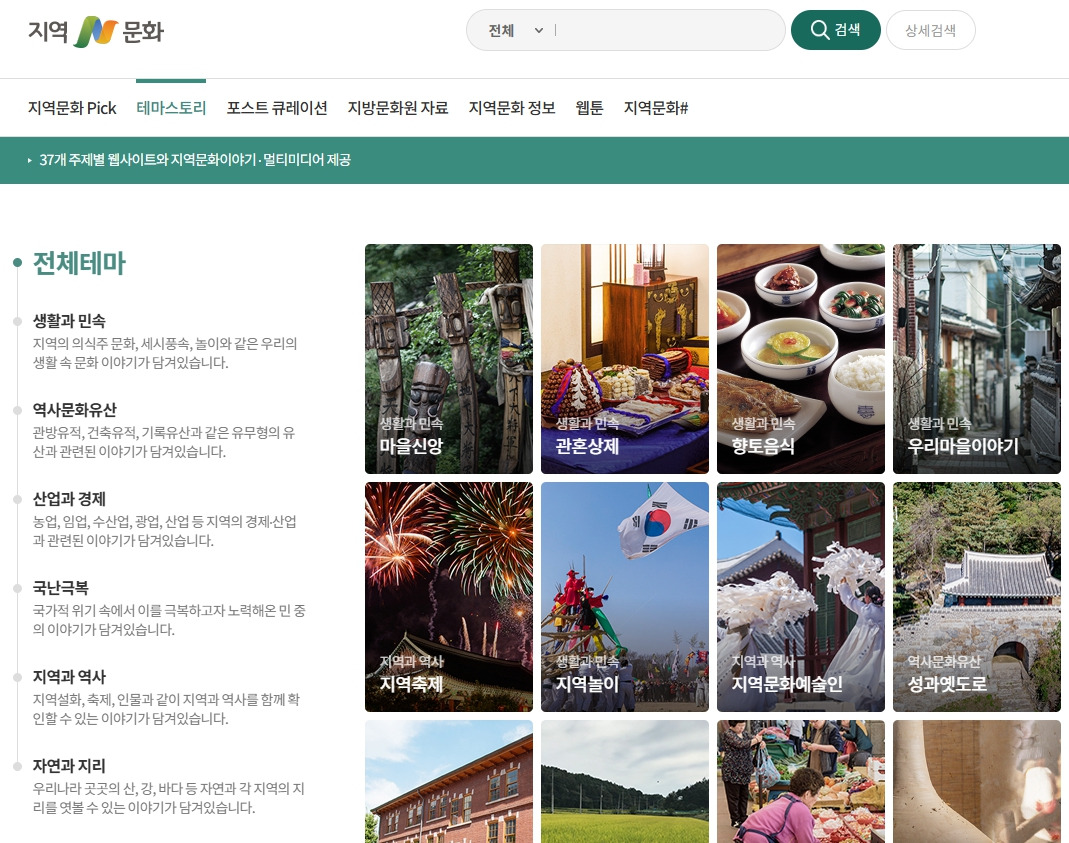Screen dimensions: 1069x843
Task: Open the red brick building card
Action: point(449,782)
